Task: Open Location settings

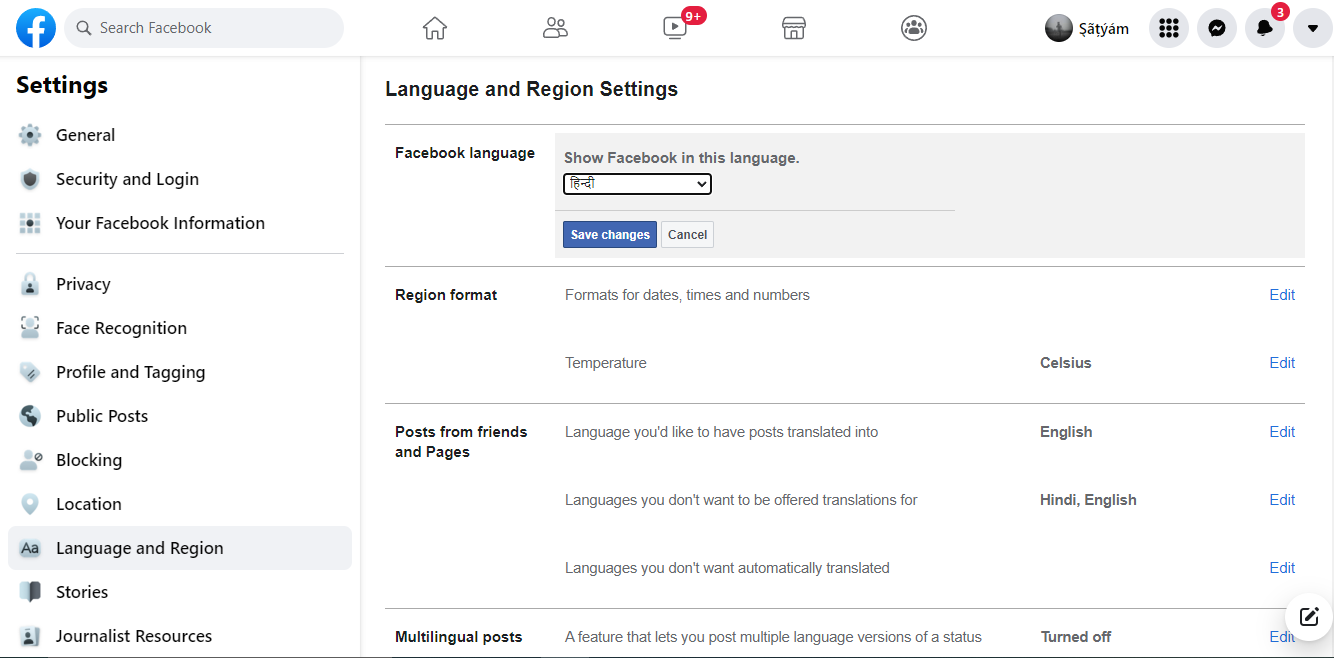Action: [x=180, y=504]
